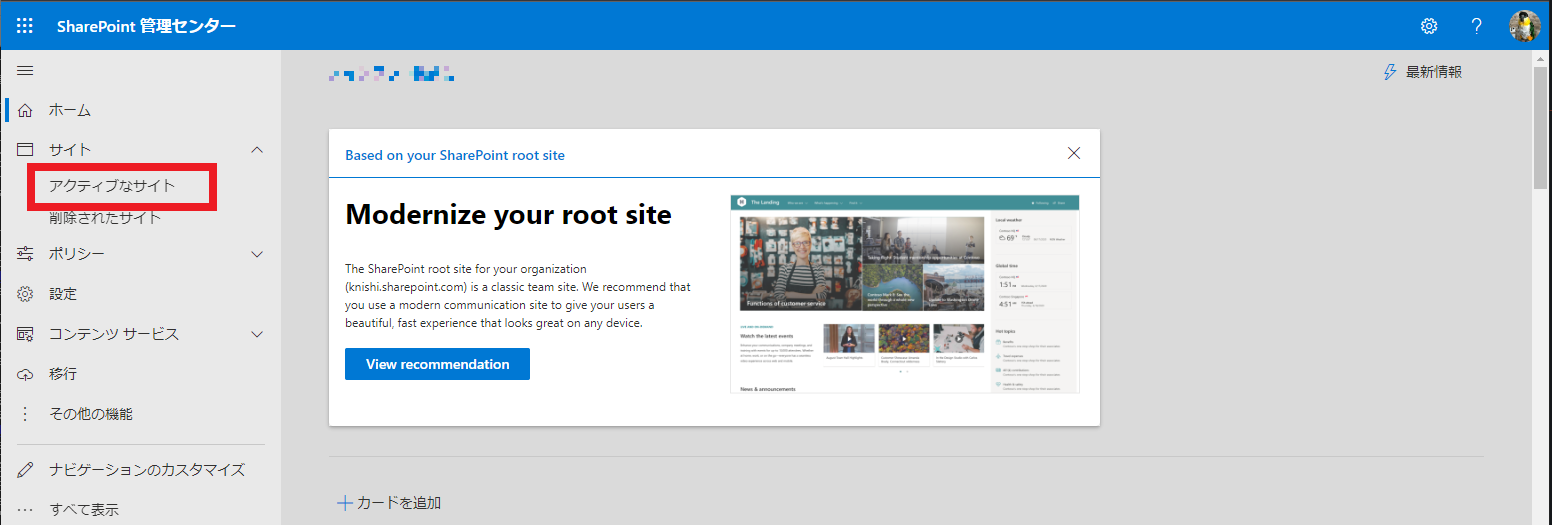Screen dimensions: 1552x525
Task: Collapse the navigation hamburger menu
Action: [x=25, y=70]
